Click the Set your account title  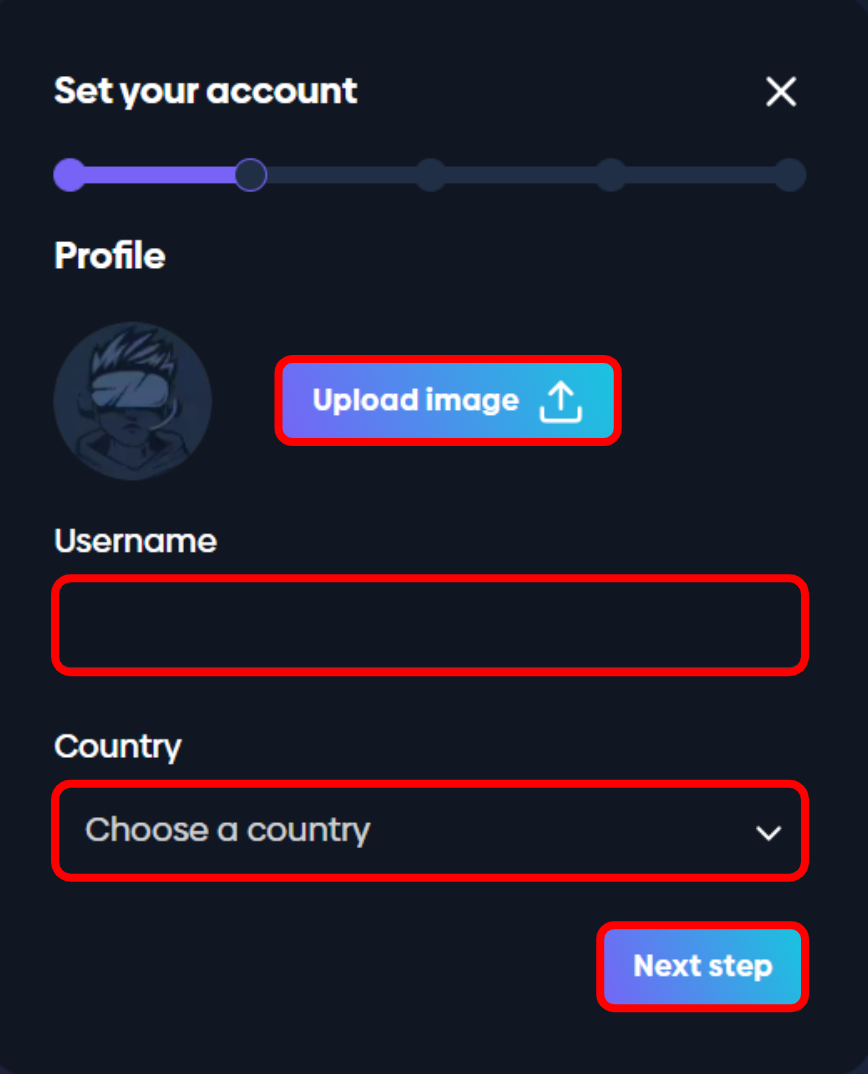205,91
